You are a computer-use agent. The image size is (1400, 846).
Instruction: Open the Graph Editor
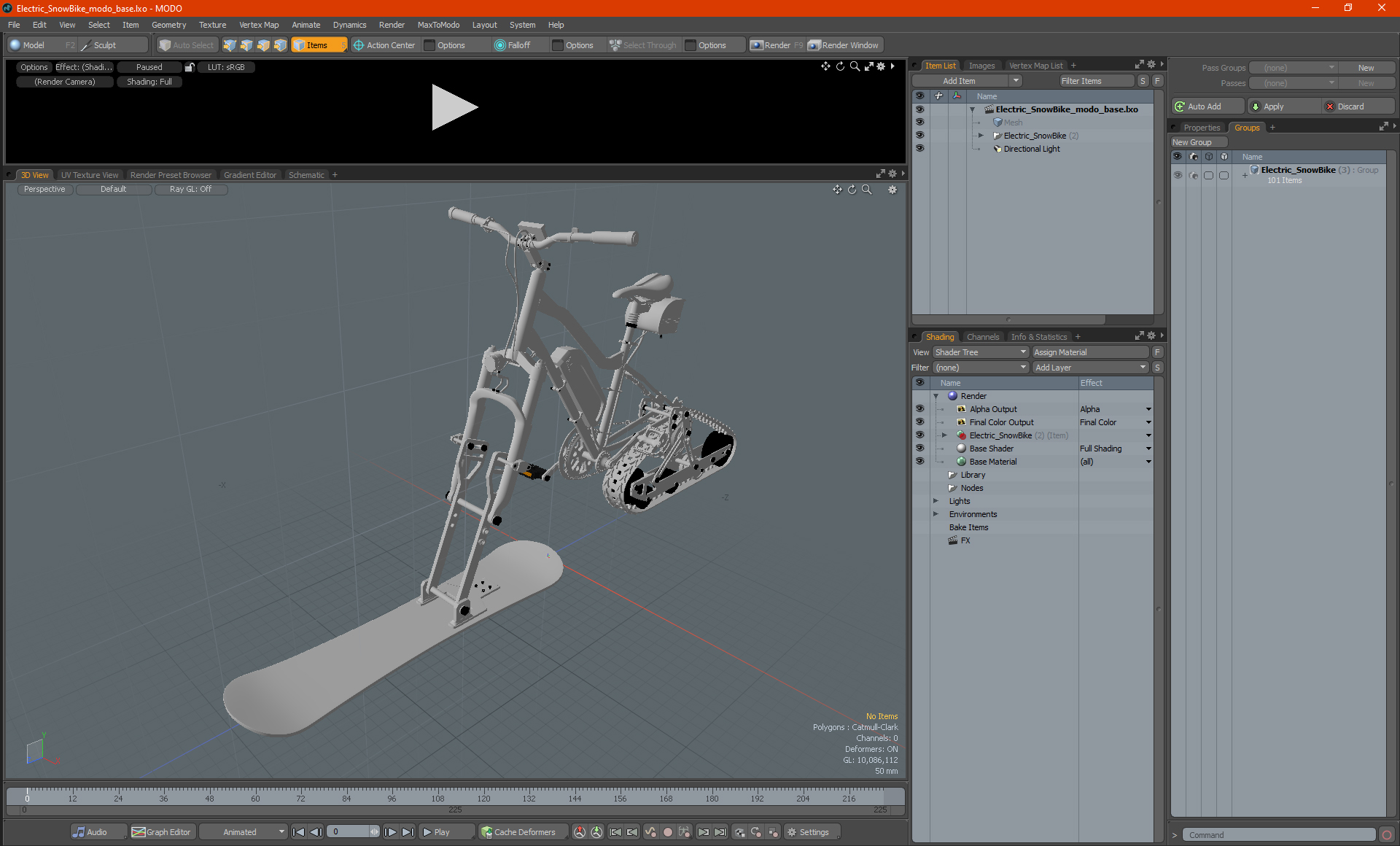[162, 832]
